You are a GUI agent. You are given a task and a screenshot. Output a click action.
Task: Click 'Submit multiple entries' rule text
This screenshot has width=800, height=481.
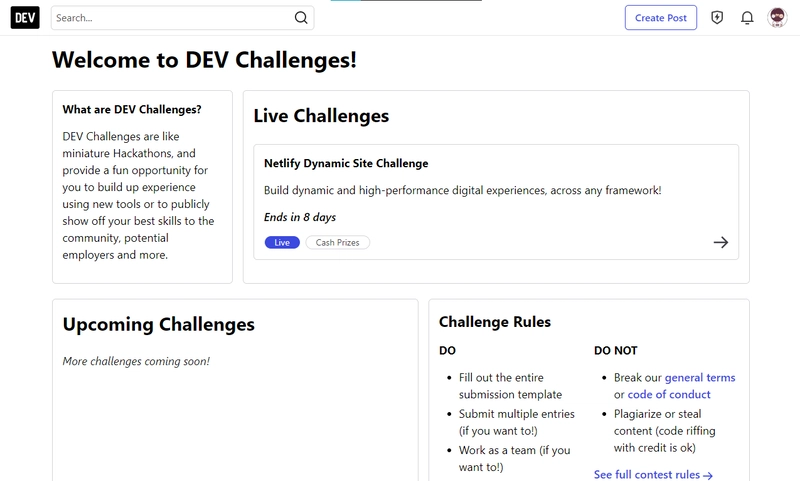516,422
